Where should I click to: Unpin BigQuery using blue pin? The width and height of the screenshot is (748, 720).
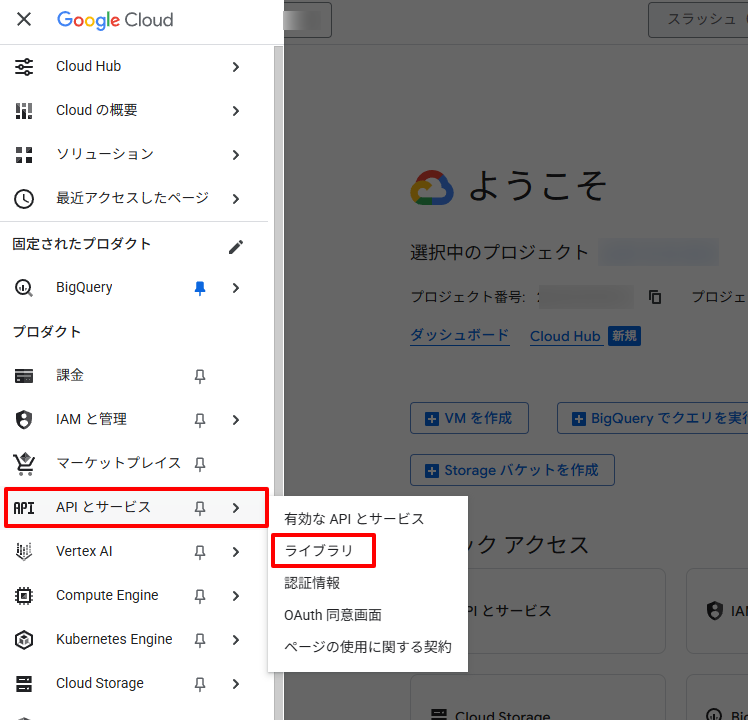[200, 288]
